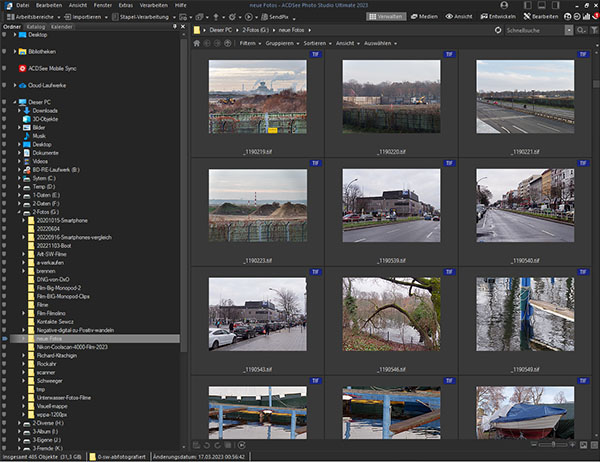Toggle easy-select marker beside Desktop folder
600x462 pixels.
[x=6, y=35]
